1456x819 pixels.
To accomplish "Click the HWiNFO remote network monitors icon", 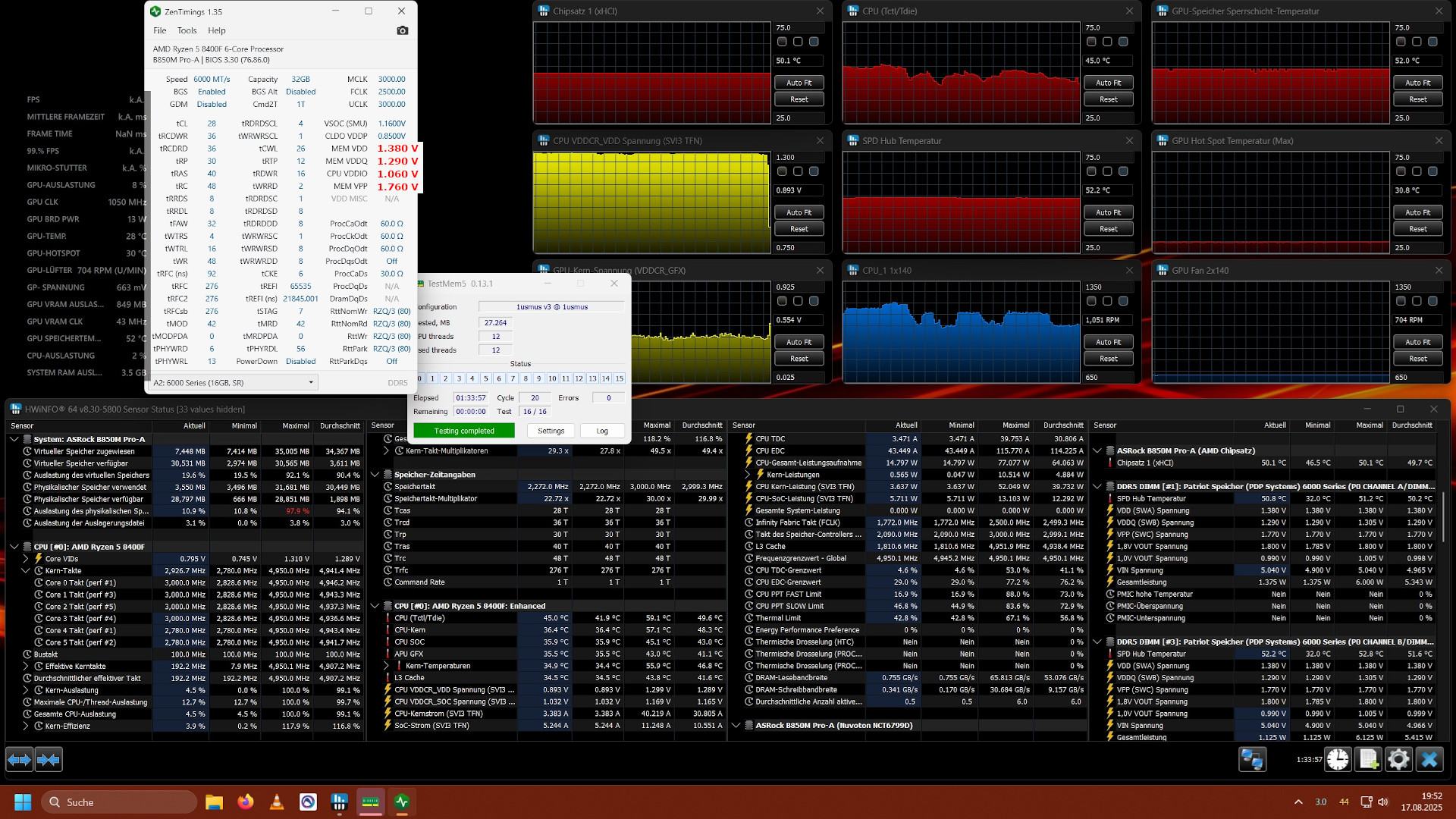I will tap(1252, 759).
